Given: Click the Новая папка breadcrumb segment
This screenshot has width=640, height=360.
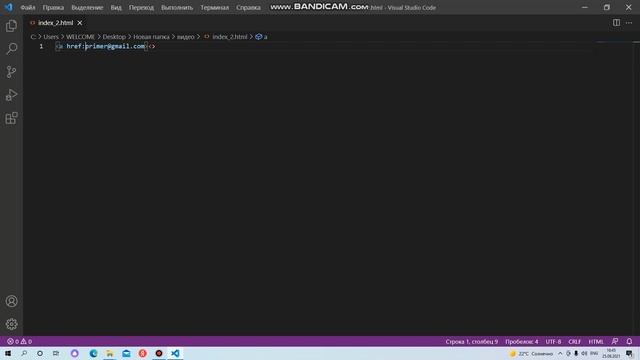Looking at the screenshot, I should tap(151, 37).
